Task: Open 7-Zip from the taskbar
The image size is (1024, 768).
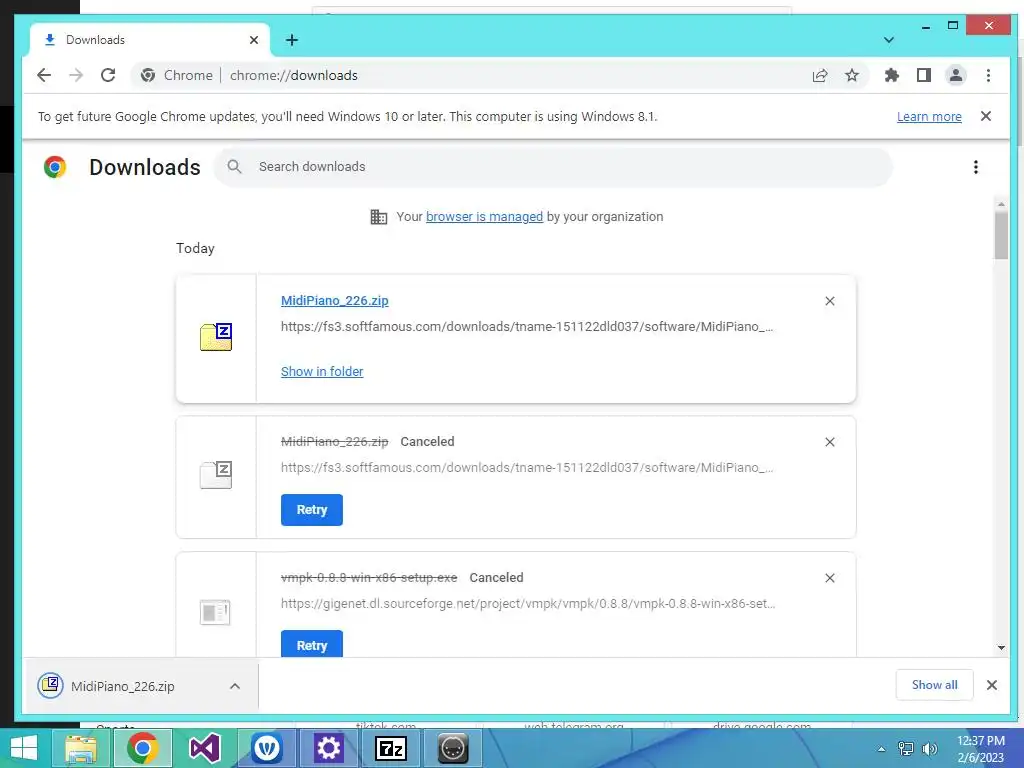Action: pyautogui.click(x=391, y=748)
